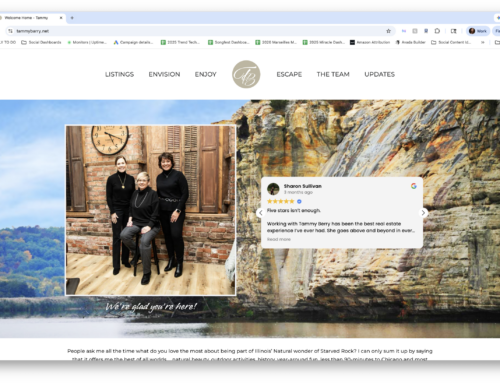The width and height of the screenshot is (500, 383).
Task: Click Sharon Sullivan's reviewer avatar
Action: (x=273, y=189)
